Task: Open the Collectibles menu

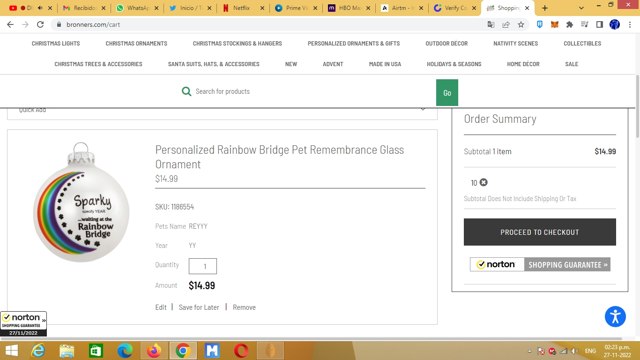Action: (x=582, y=43)
